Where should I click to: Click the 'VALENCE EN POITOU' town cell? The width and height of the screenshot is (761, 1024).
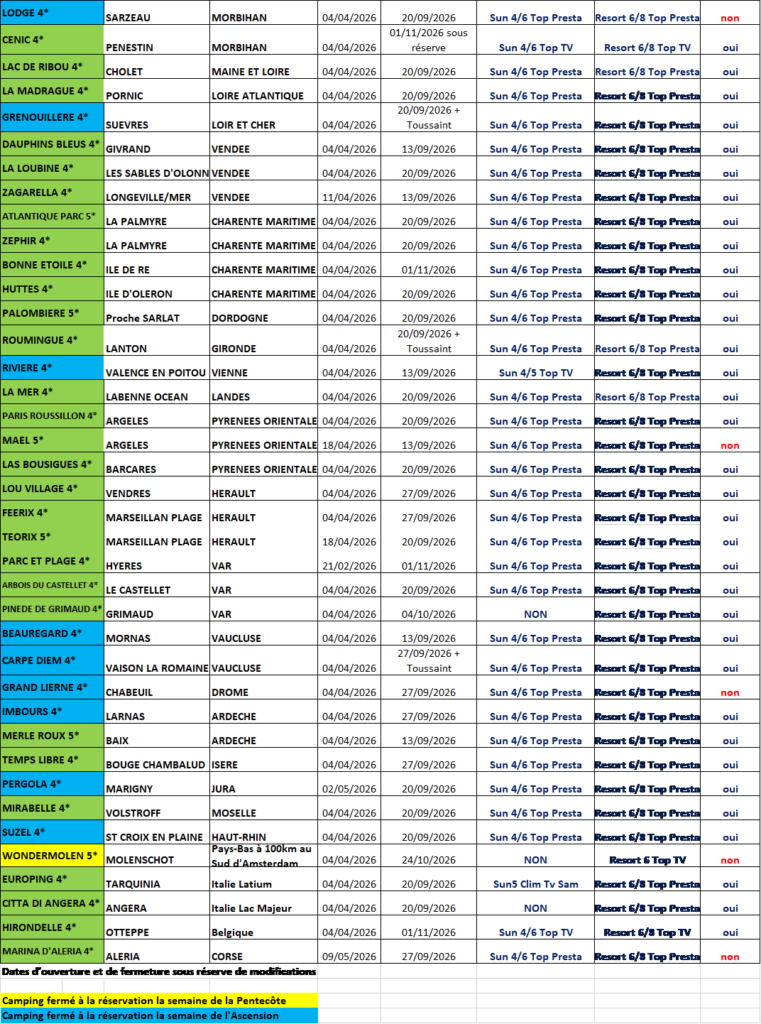(x=155, y=372)
